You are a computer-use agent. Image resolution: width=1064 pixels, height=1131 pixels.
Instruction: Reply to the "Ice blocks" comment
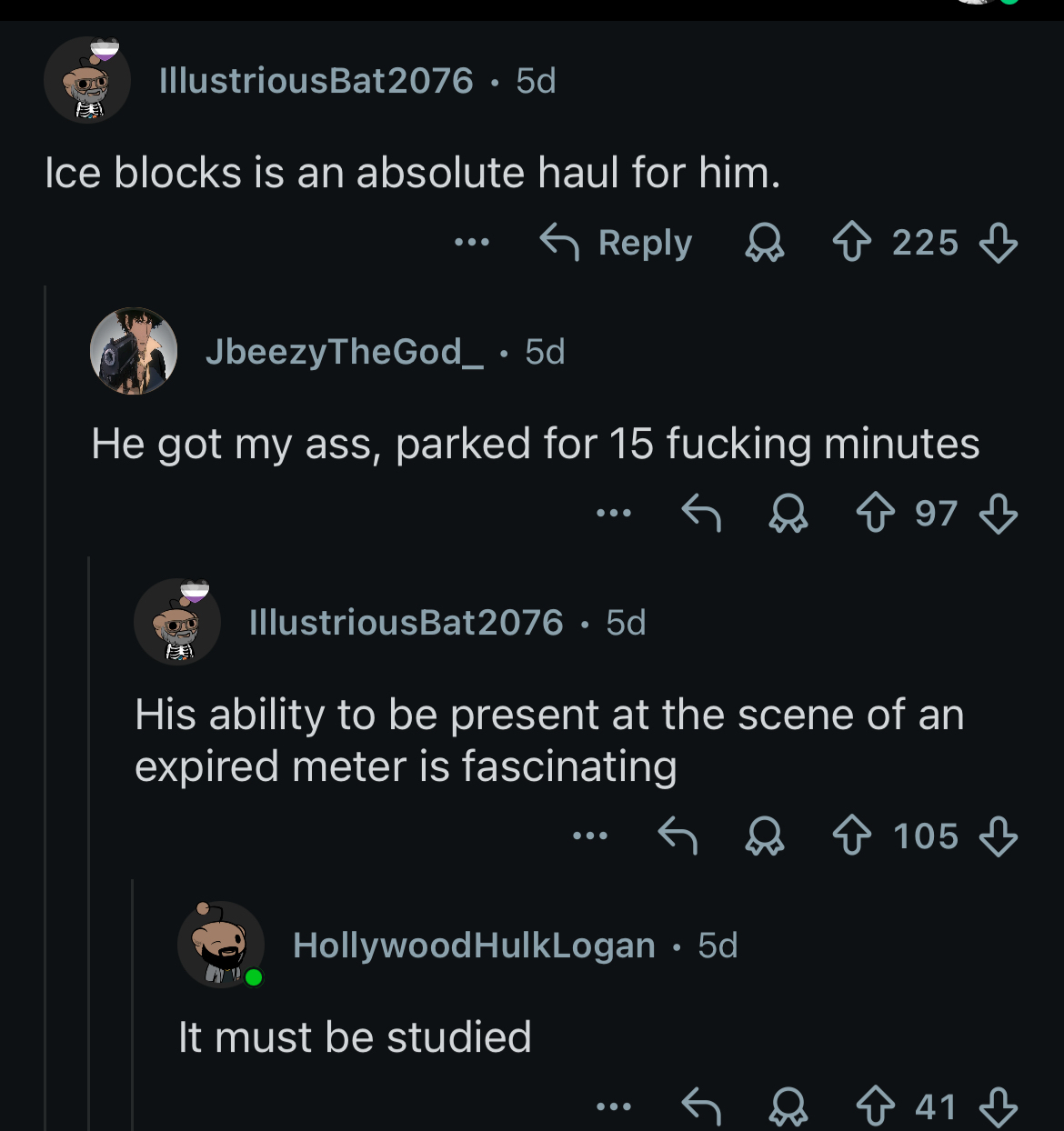(617, 243)
